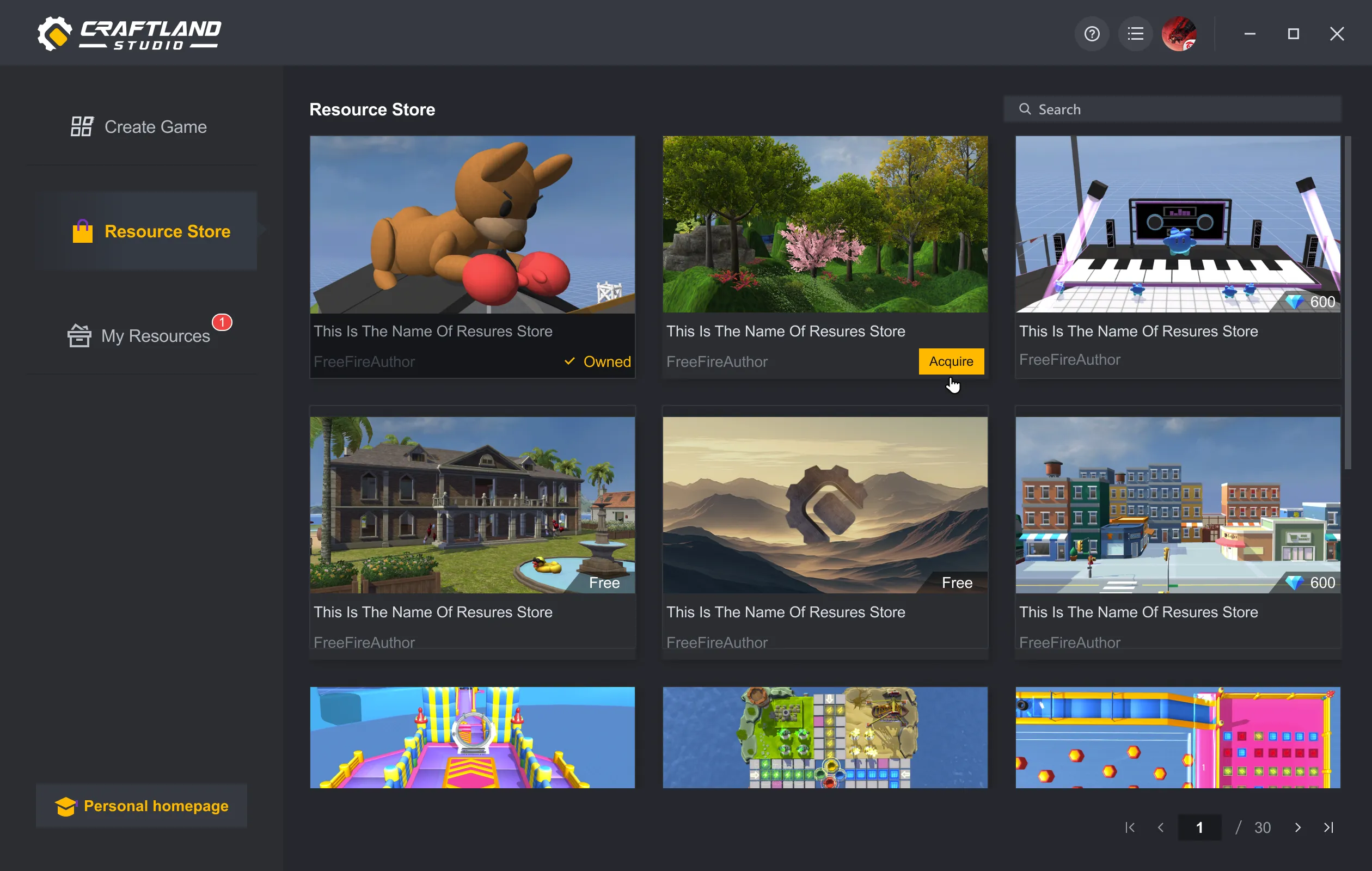
Task: Select Resource Store in sidebar
Action: tap(151, 231)
